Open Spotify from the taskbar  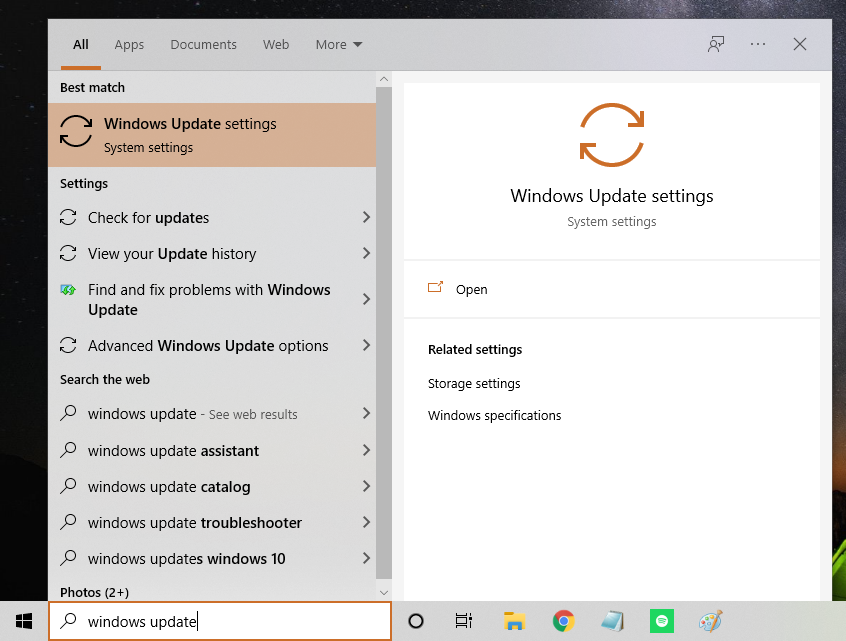[x=662, y=621]
